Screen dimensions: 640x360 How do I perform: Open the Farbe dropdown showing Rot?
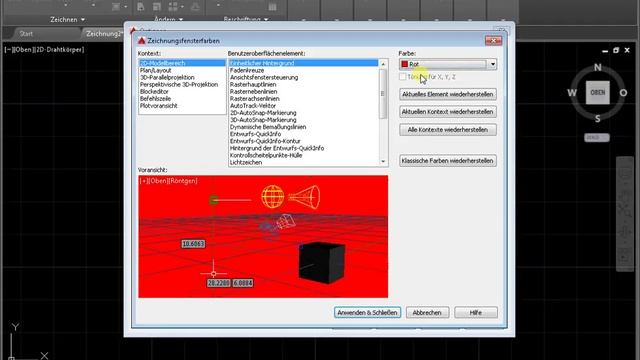click(x=448, y=64)
